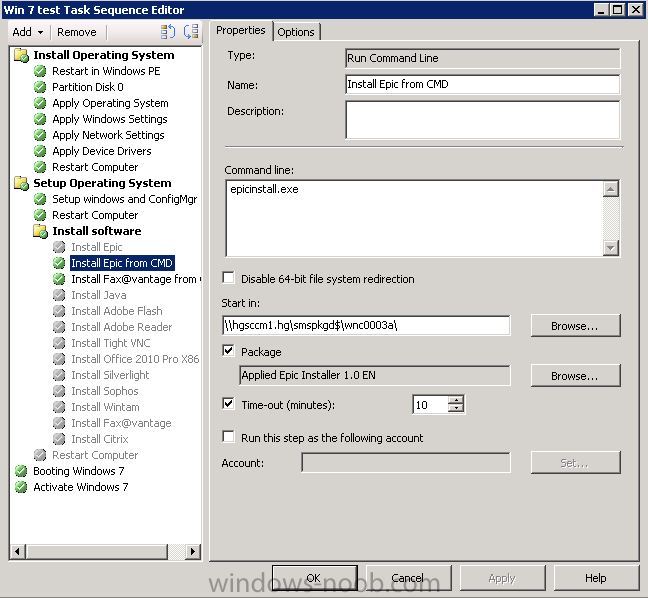Uncheck the Package checkbox
Screen dimensions: 648x598
(228, 351)
